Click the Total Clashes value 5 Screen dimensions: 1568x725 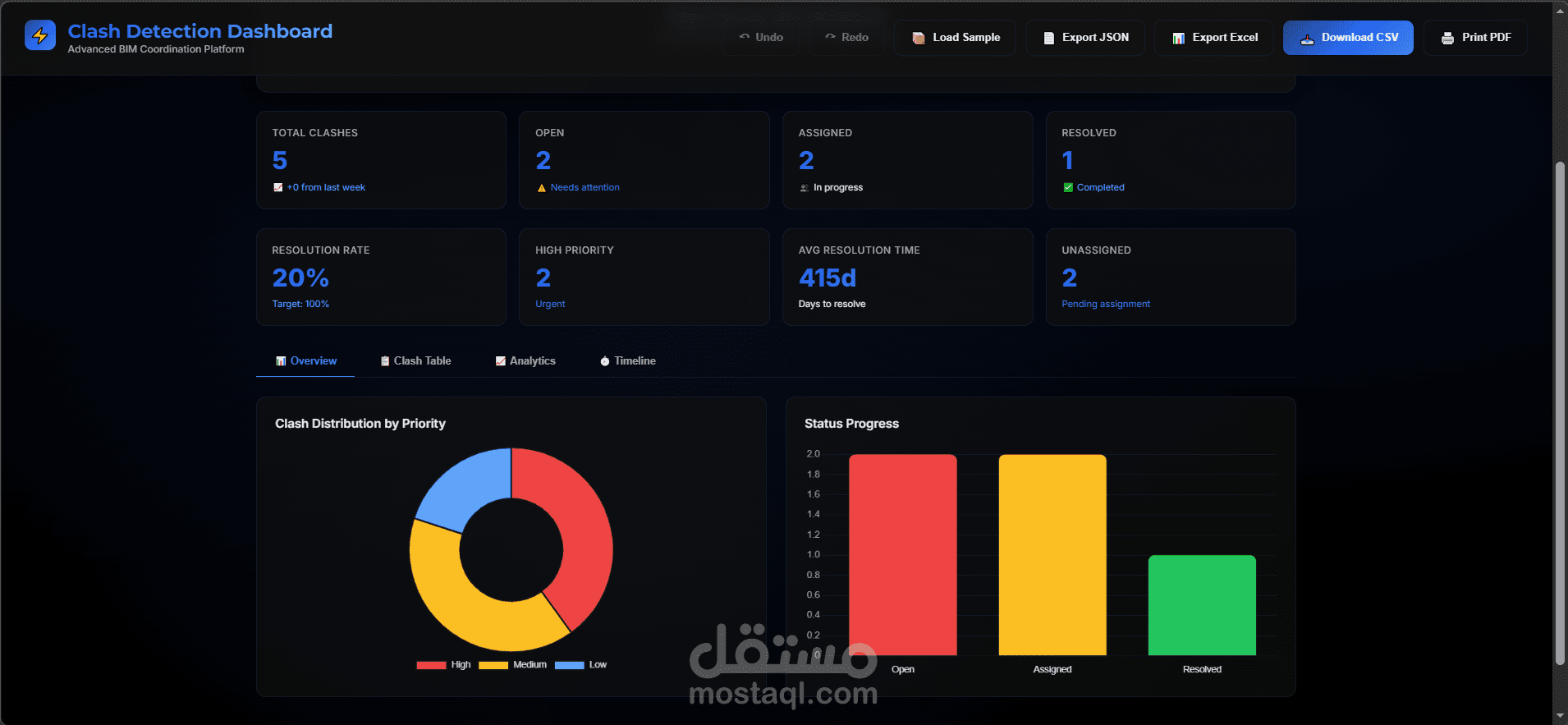[280, 160]
